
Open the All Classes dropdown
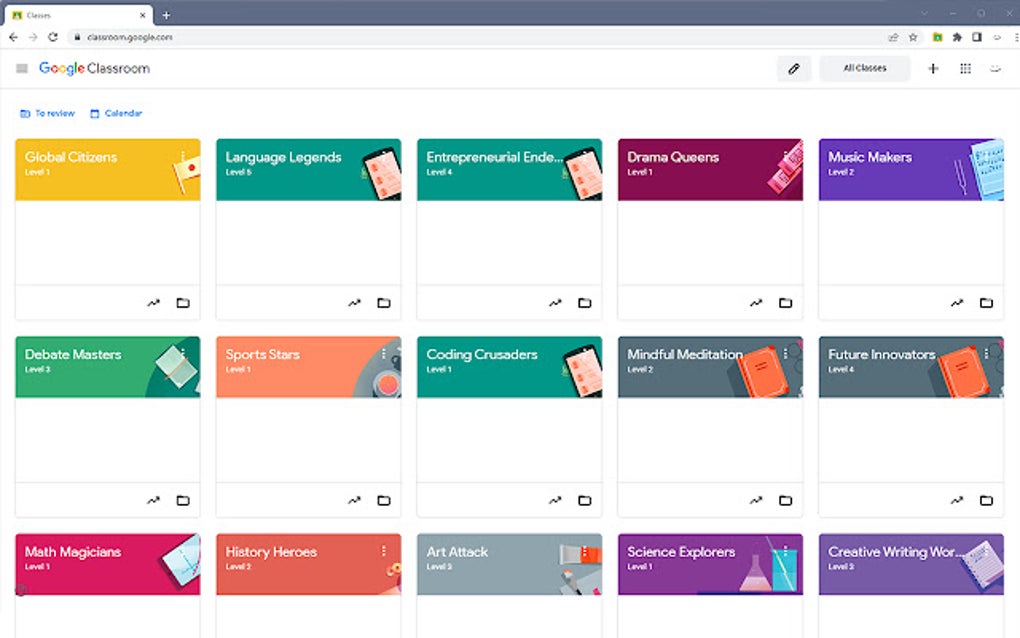coord(864,68)
